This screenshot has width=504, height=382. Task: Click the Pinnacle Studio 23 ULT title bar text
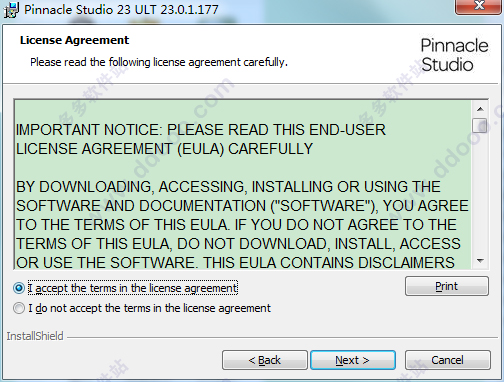(x=121, y=9)
